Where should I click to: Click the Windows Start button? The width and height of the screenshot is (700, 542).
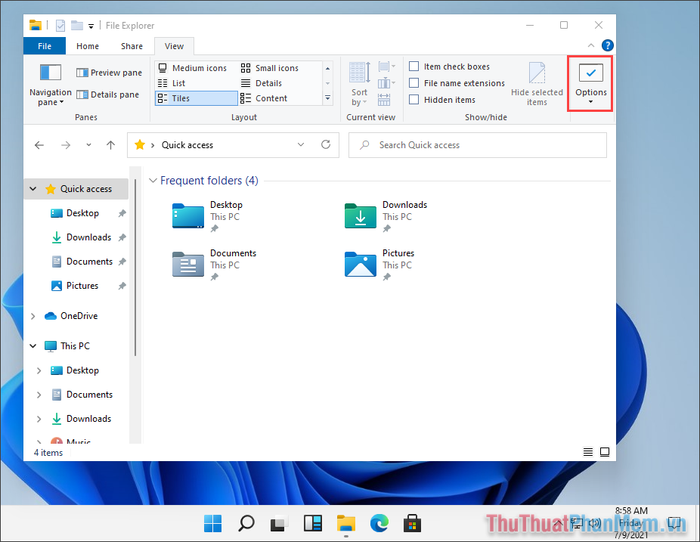(213, 522)
